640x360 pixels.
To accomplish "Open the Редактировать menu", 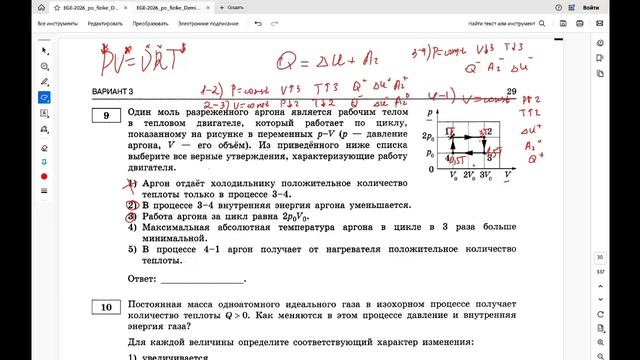I will click(105, 24).
